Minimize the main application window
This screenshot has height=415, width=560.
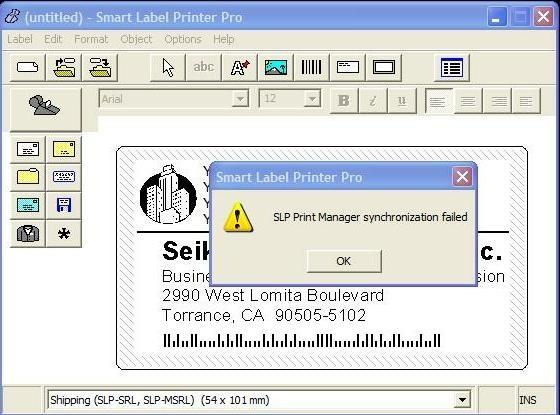[497, 17]
